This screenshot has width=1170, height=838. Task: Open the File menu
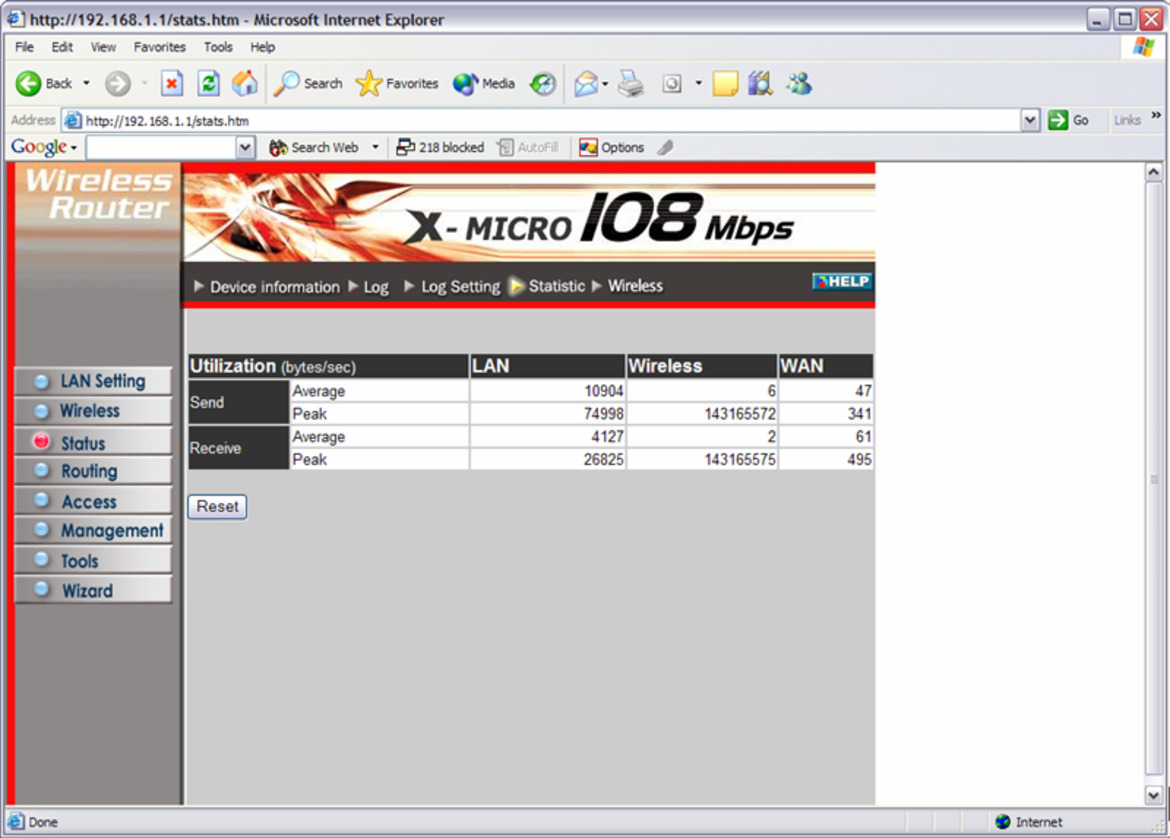point(24,47)
